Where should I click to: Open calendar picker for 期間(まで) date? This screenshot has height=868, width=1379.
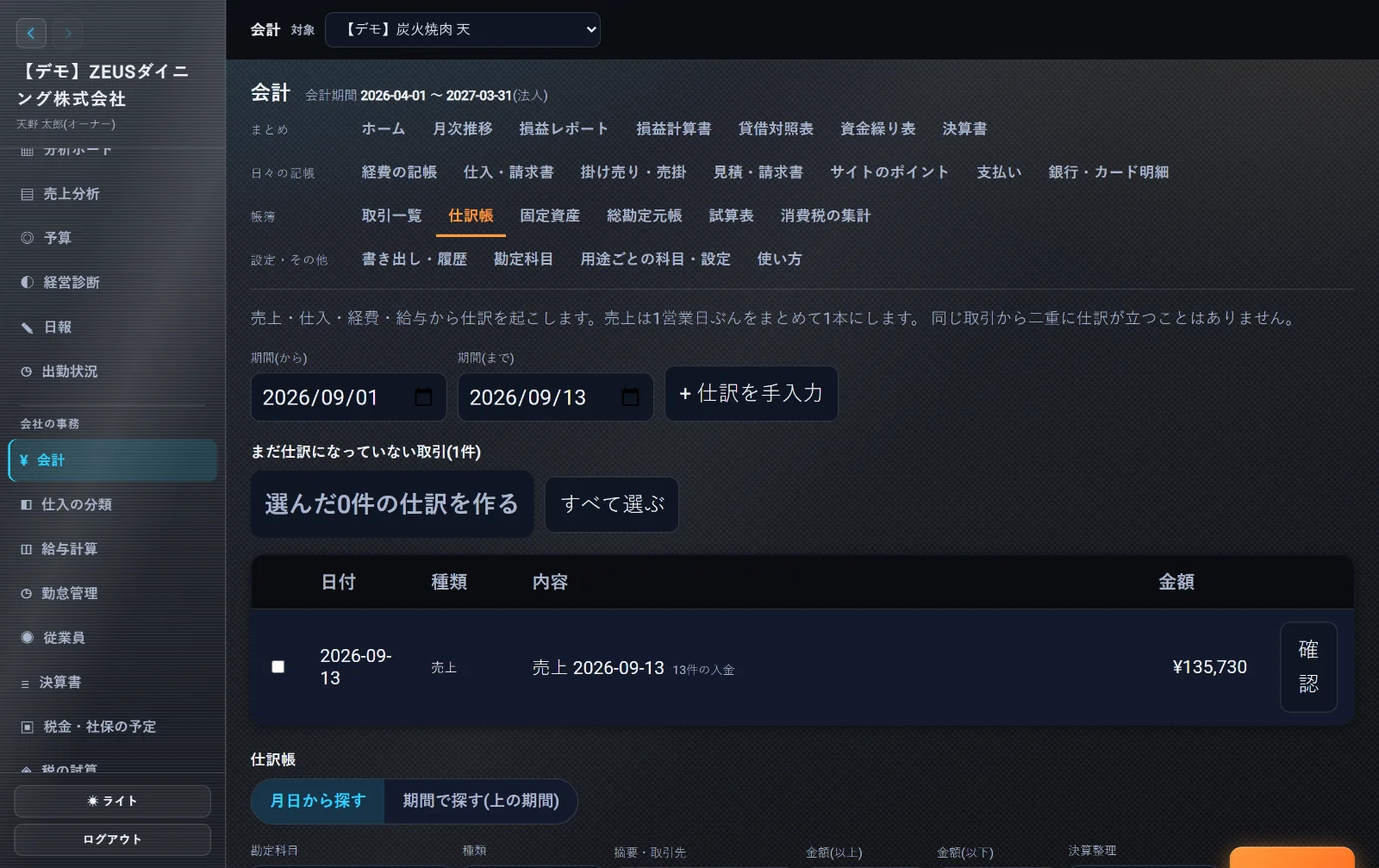(630, 397)
